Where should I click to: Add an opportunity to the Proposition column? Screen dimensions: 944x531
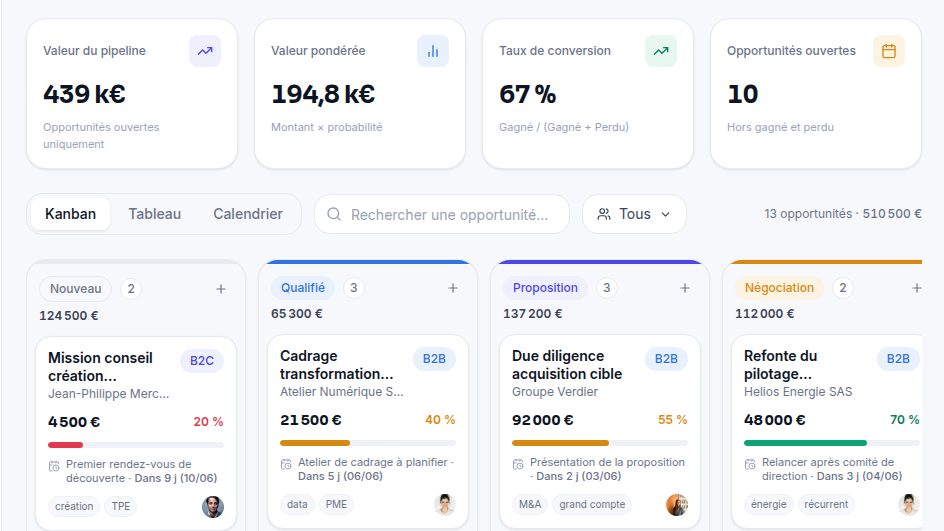coord(685,288)
